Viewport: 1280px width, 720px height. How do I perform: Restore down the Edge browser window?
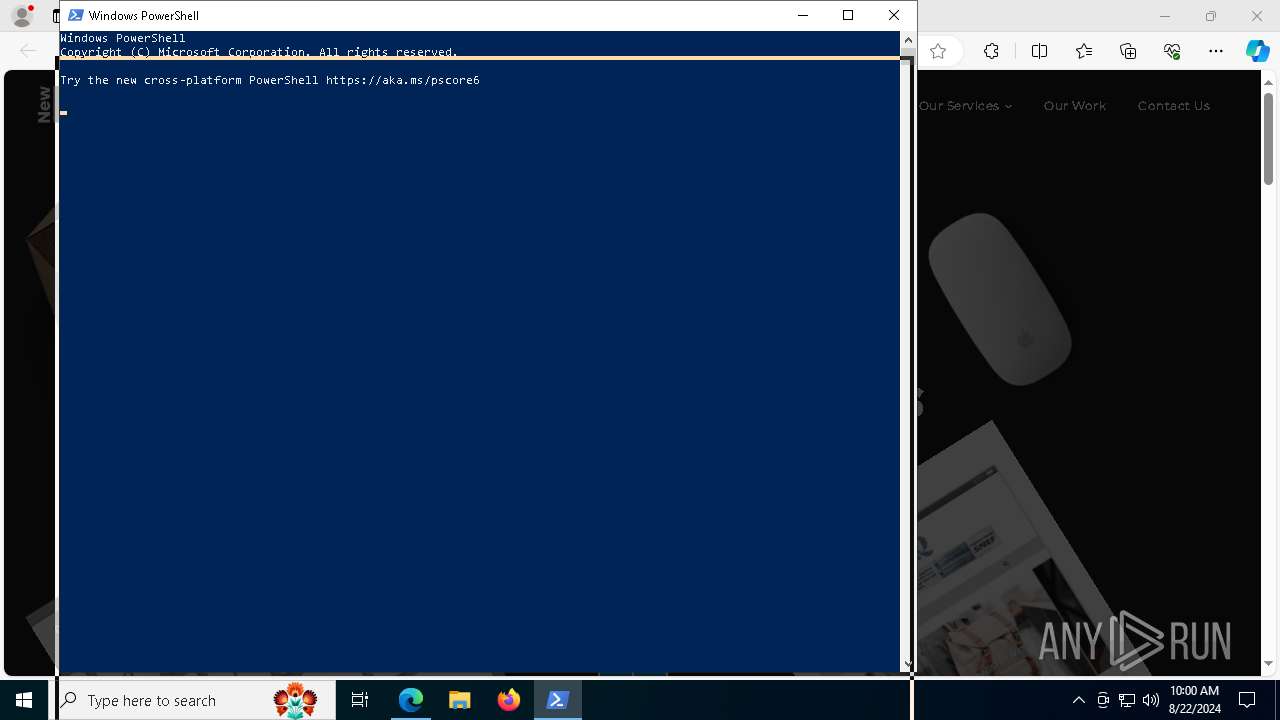(x=1211, y=16)
